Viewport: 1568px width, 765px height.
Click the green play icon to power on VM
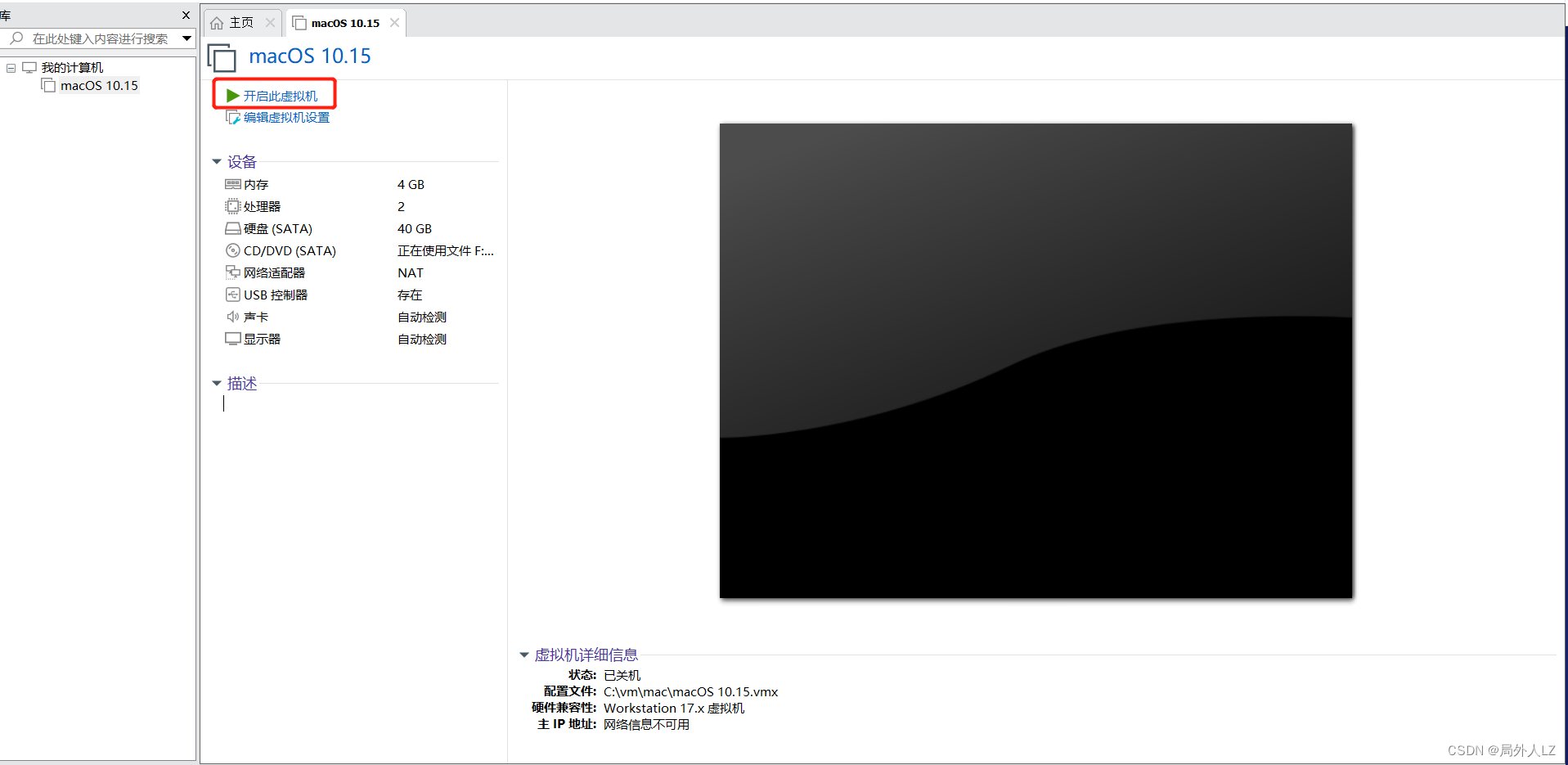[233, 96]
